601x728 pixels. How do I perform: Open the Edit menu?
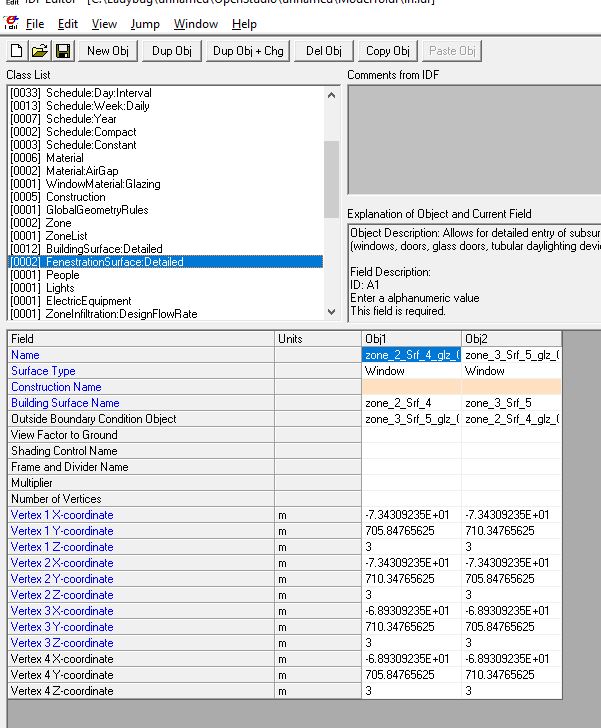tap(67, 24)
